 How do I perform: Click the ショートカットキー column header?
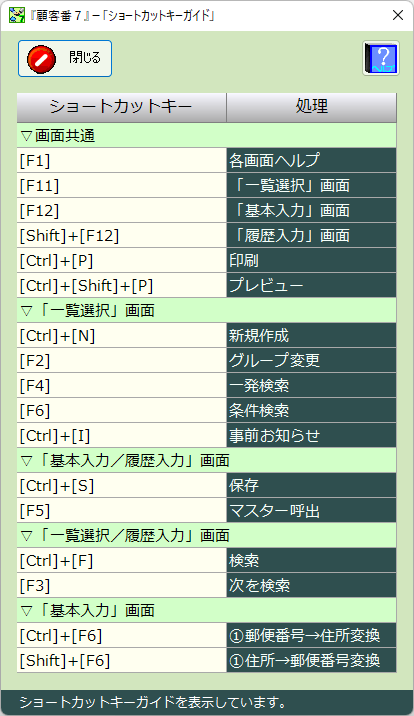point(121,107)
